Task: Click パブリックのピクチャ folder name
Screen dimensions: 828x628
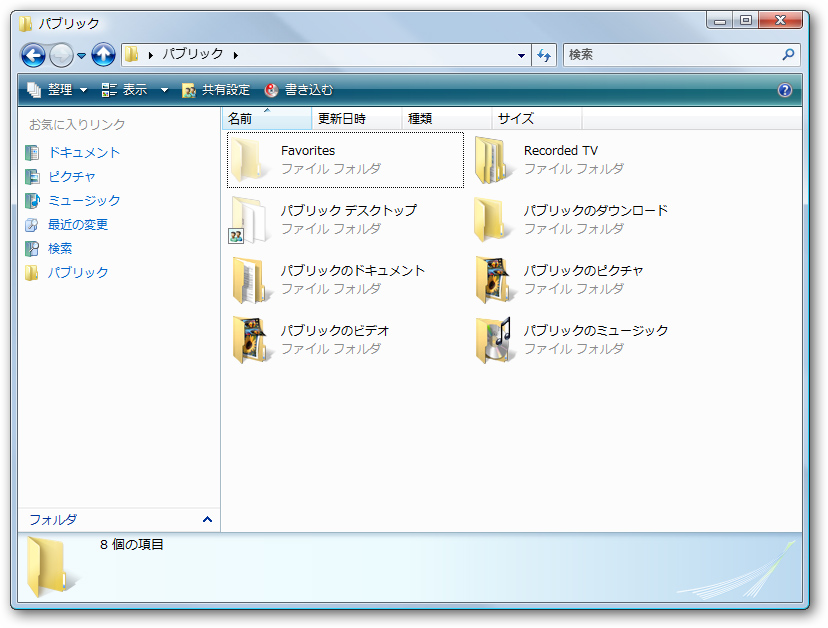Action: (584, 270)
